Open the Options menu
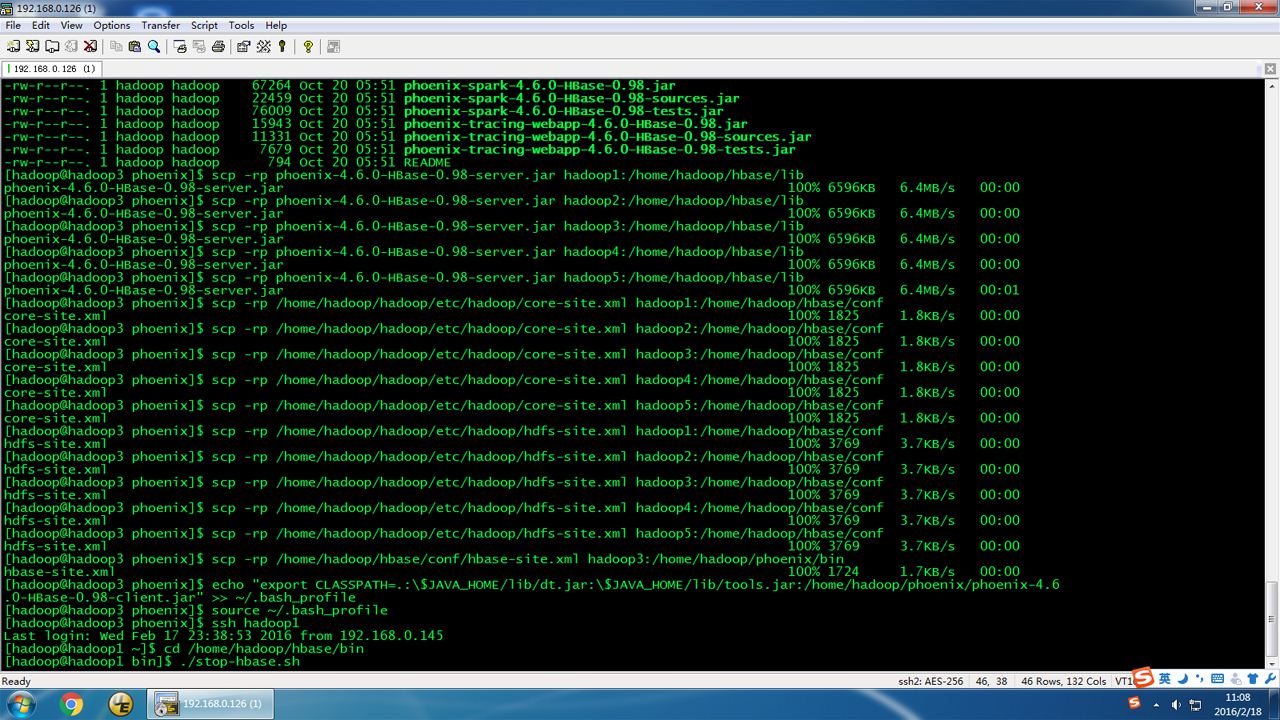 coord(112,25)
